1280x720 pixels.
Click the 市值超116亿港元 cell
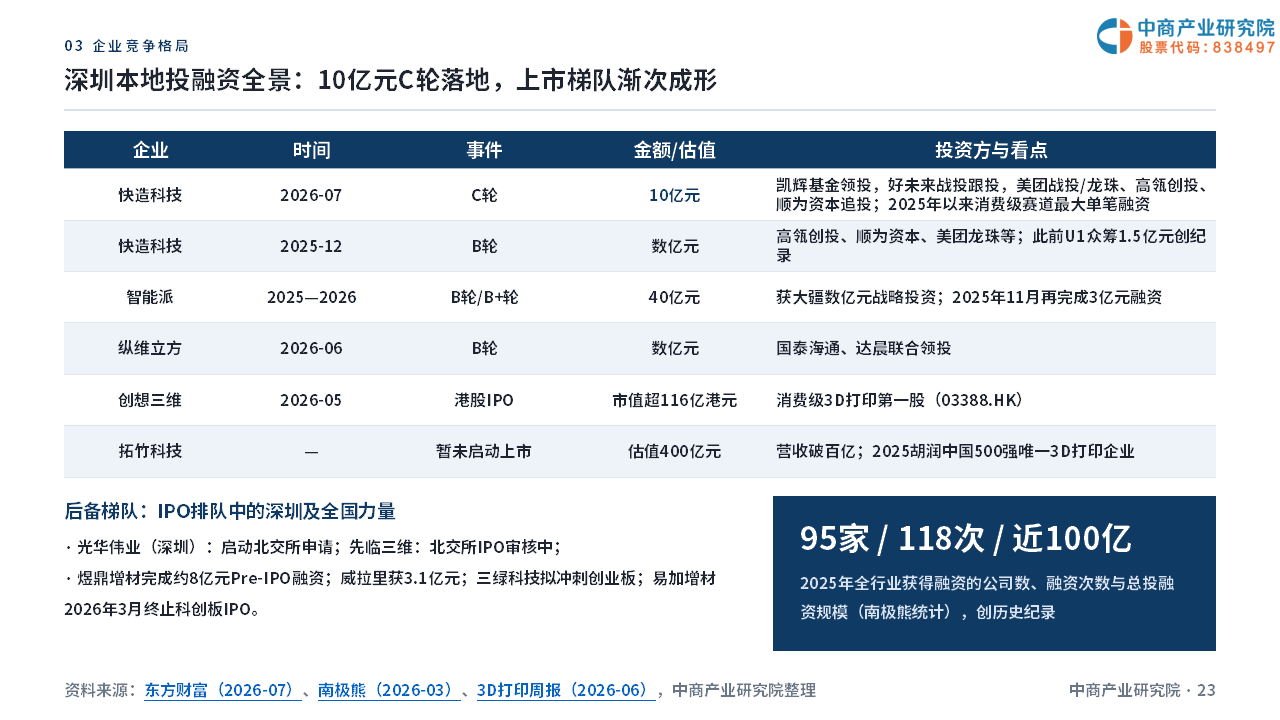(x=675, y=400)
